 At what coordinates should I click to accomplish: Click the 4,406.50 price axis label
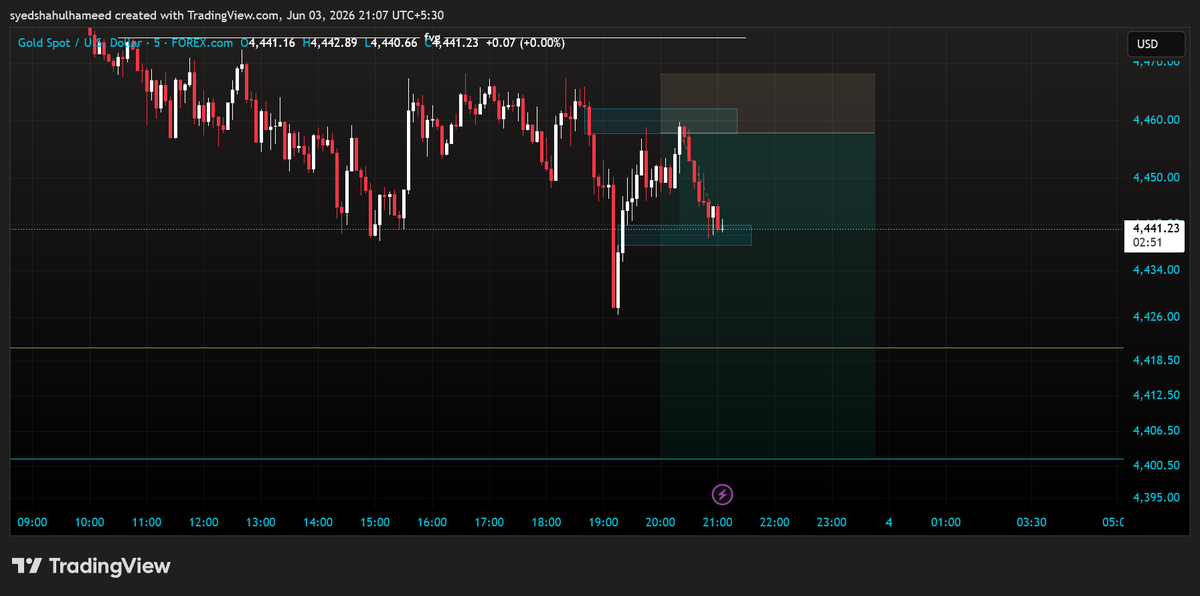point(1156,430)
